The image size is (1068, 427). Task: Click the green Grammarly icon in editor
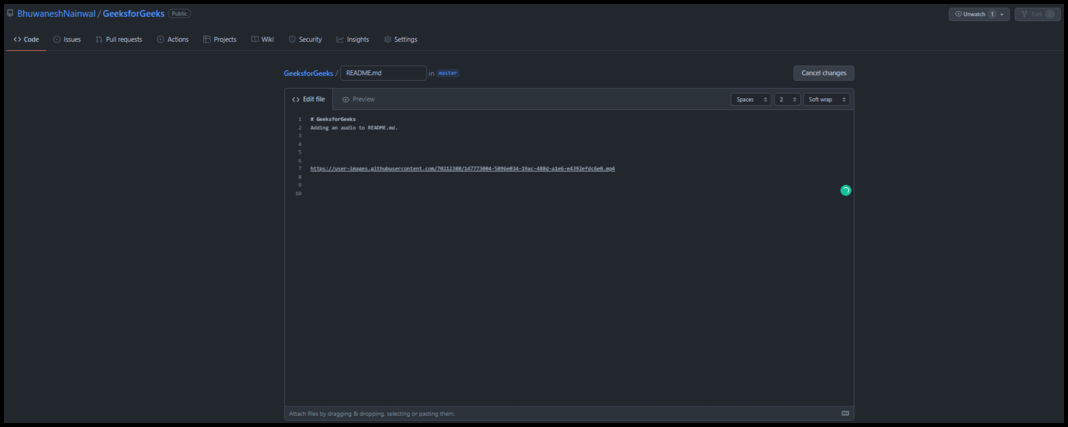(x=845, y=190)
